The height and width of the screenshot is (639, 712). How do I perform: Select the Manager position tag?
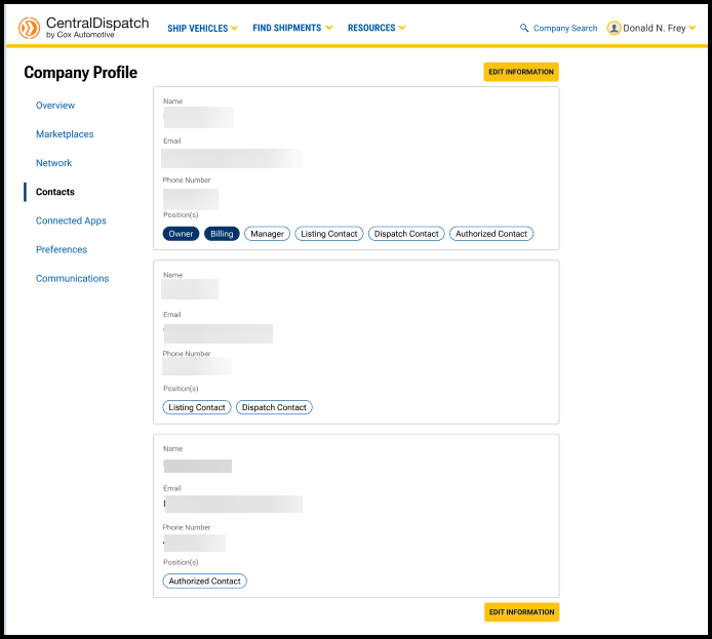[x=267, y=234]
